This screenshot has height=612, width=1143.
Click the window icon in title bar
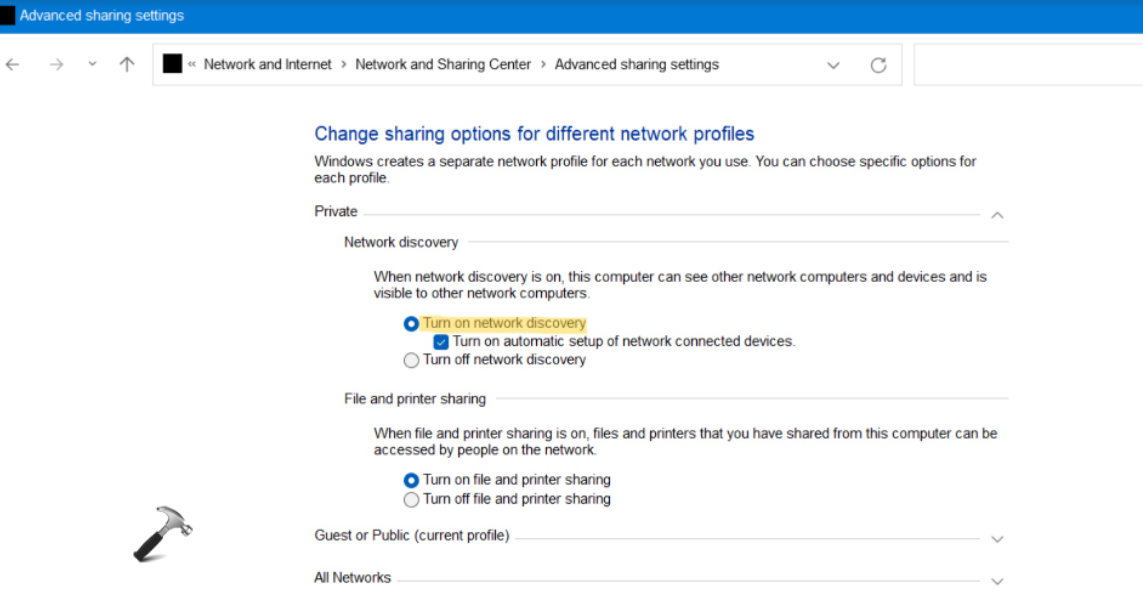(x=8, y=16)
